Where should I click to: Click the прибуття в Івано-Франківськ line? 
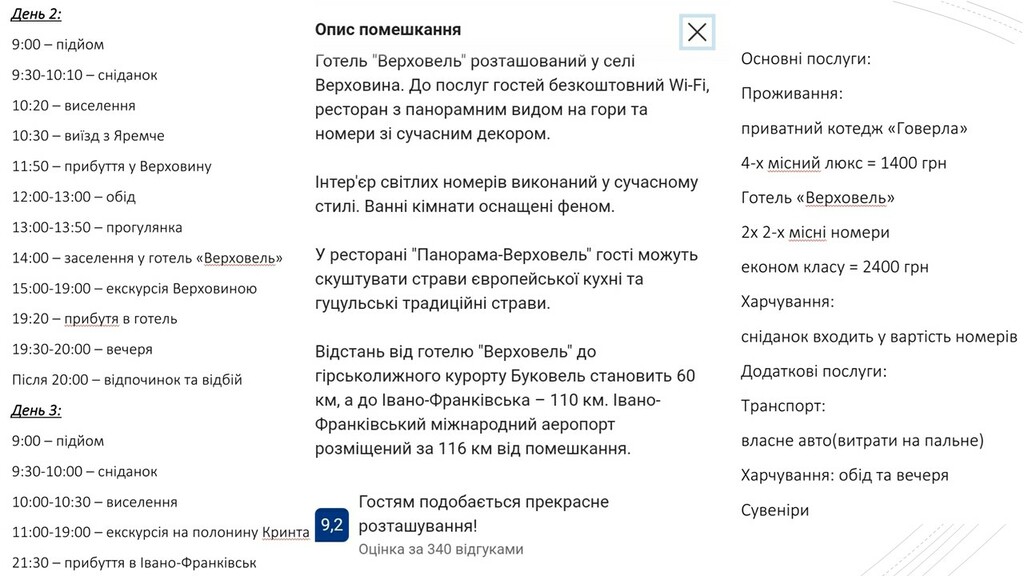click(134, 563)
